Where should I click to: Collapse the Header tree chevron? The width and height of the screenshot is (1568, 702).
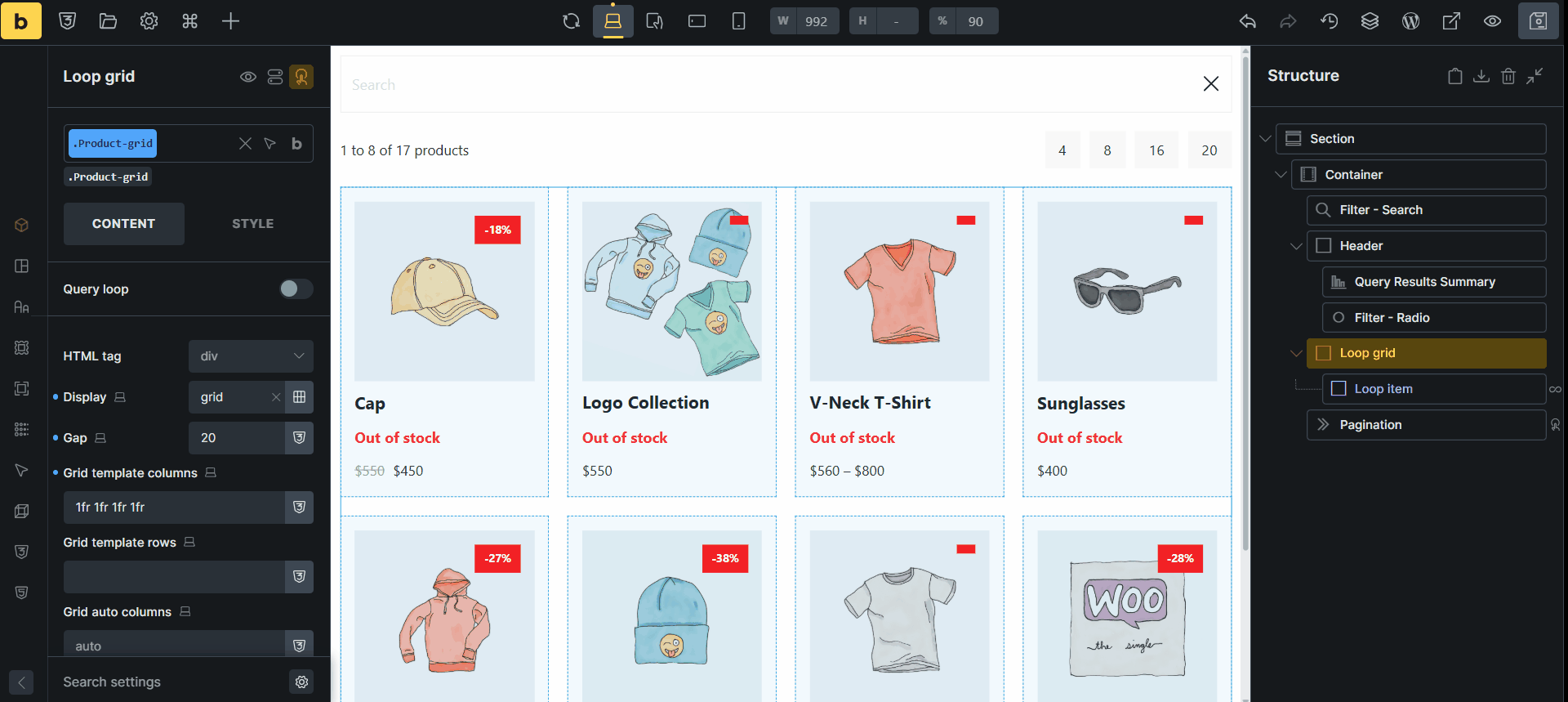1296,246
